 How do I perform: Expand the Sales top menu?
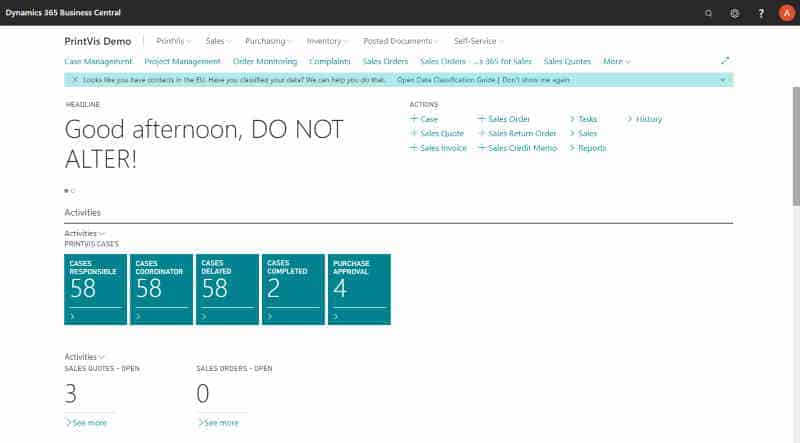(218, 41)
